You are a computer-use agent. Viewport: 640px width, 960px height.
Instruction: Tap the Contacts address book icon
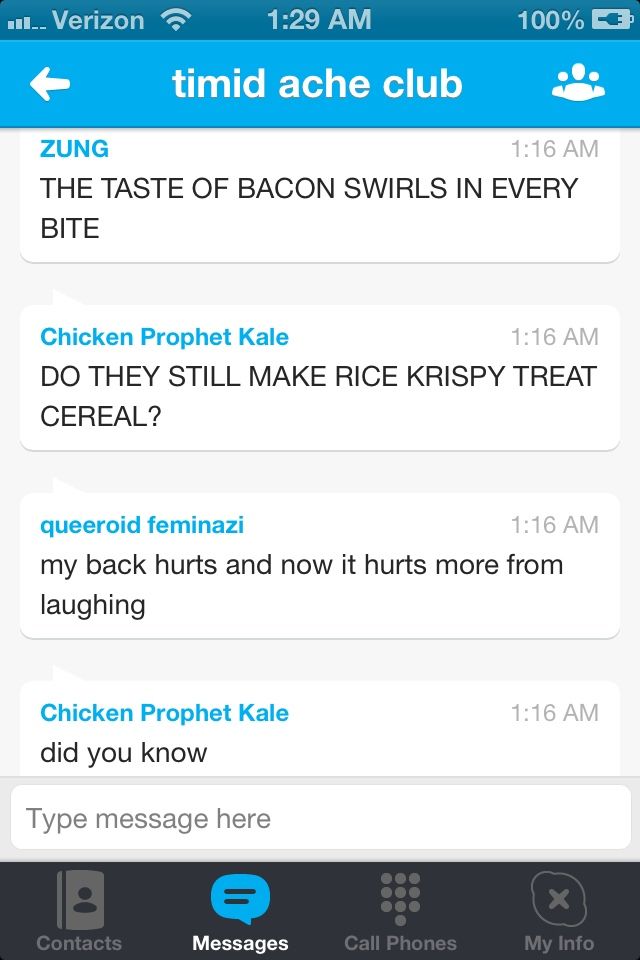[79, 898]
